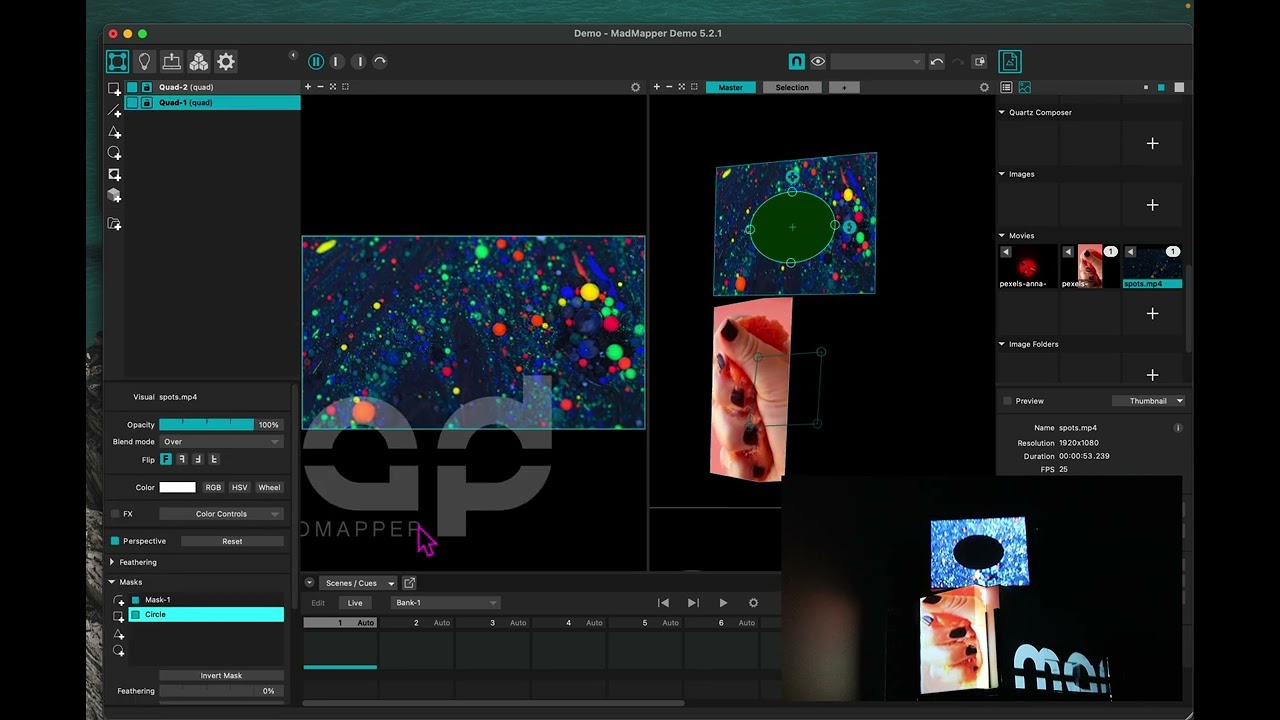Viewport: 1280px width, 720px height.
Task: Open the media library document icon
Action: click(x=1009, y=62)
